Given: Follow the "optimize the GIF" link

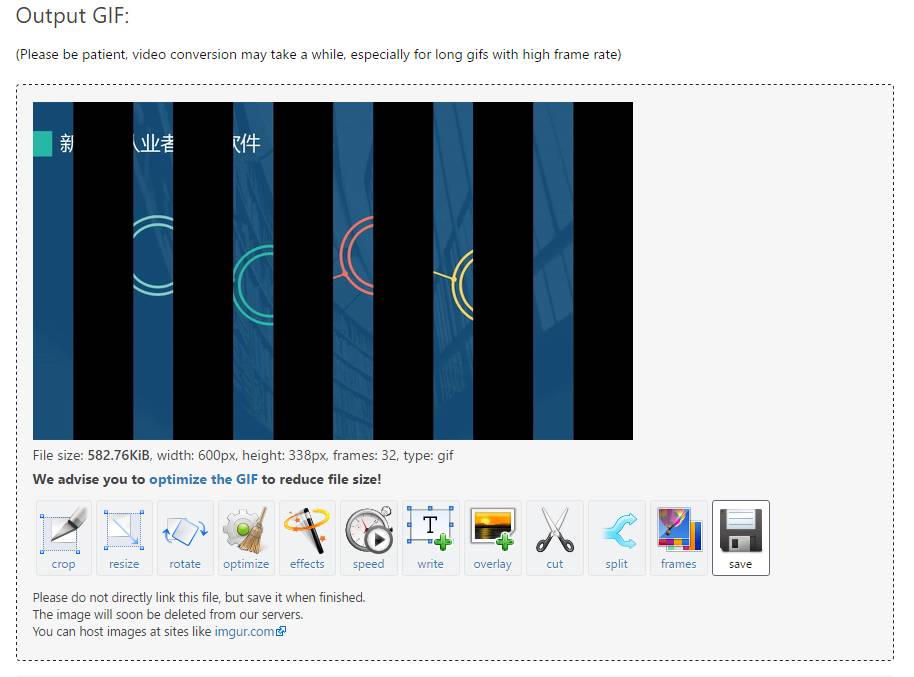Looking at the screenshot, I should (x=203, y=480).
